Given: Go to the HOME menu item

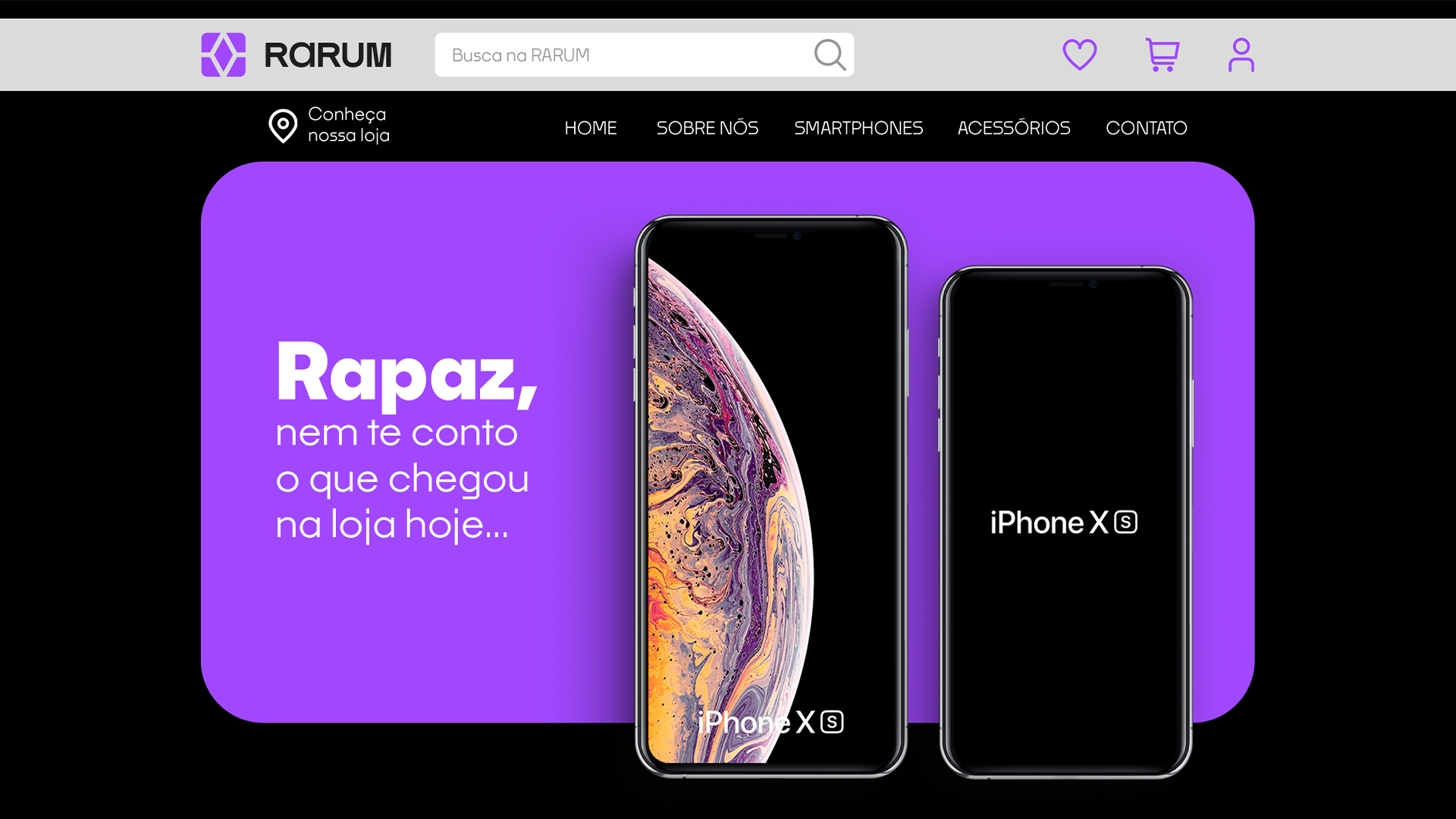Looking at the screenshot, I should point(591,128).
